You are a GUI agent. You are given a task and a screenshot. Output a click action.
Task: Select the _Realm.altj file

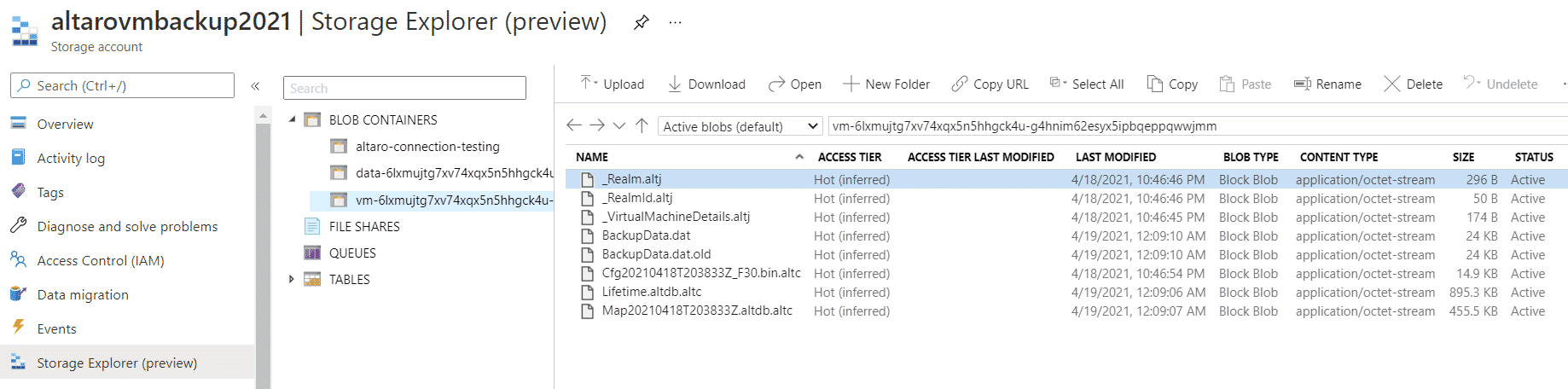click(x=632, y=179)
